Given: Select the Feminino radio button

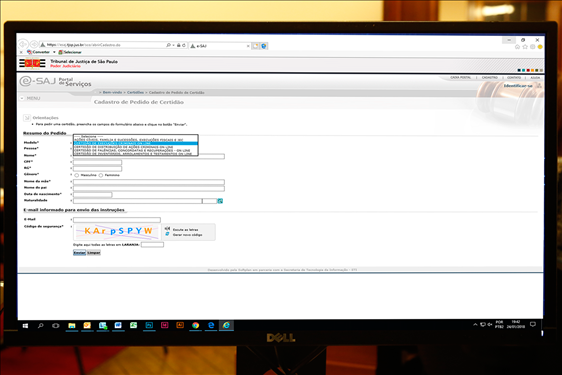Looking at the screenshot, I should 101,175.
